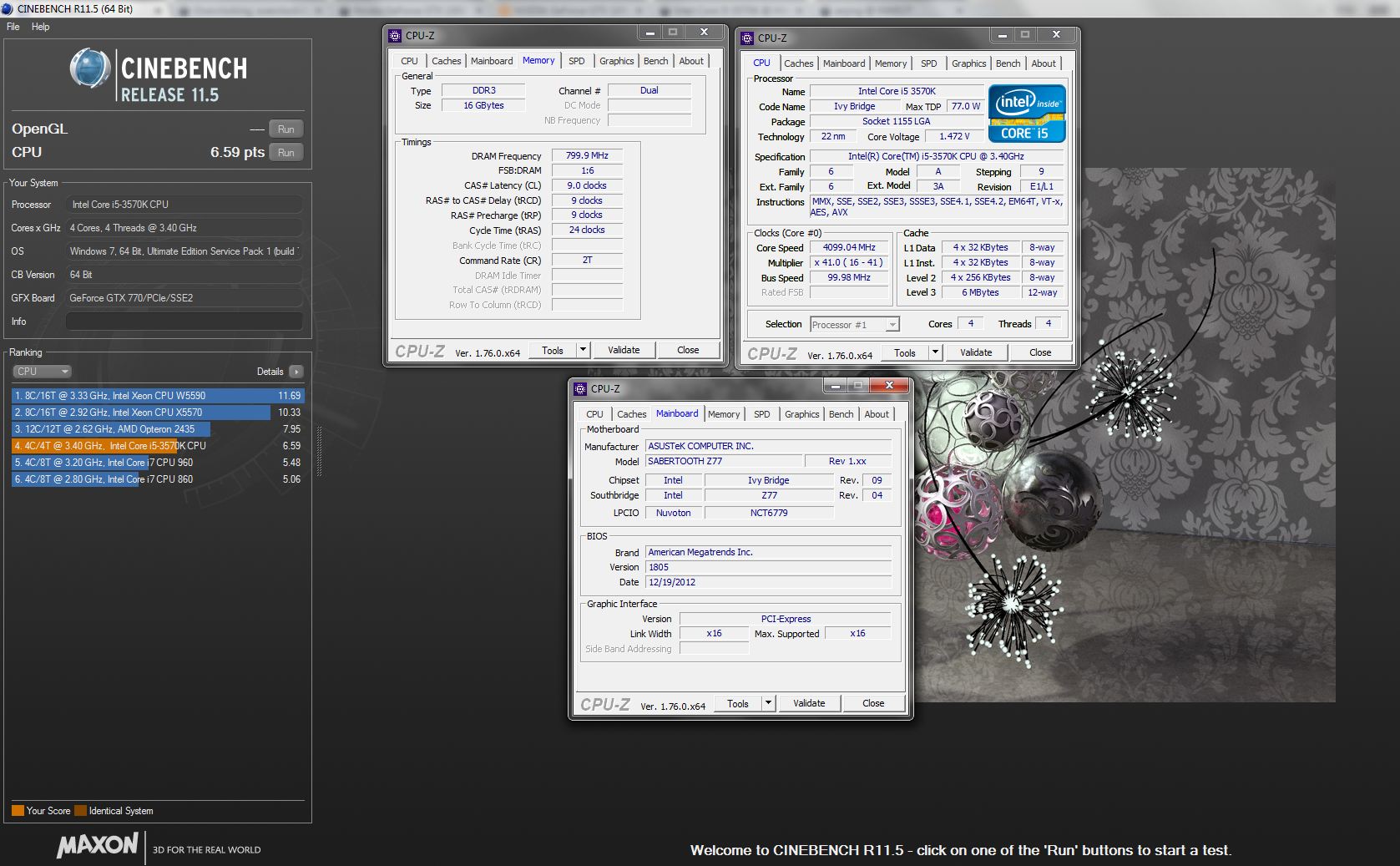Select ranking row Core i7 CPU 960

(x=158, y=463)
